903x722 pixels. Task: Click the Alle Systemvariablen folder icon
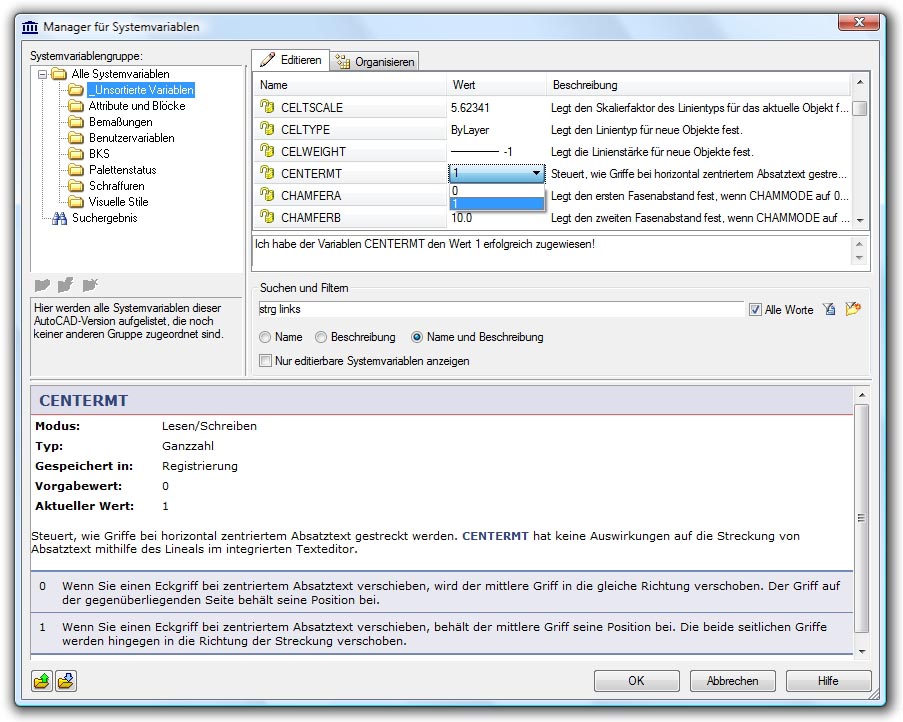(59, 74)
